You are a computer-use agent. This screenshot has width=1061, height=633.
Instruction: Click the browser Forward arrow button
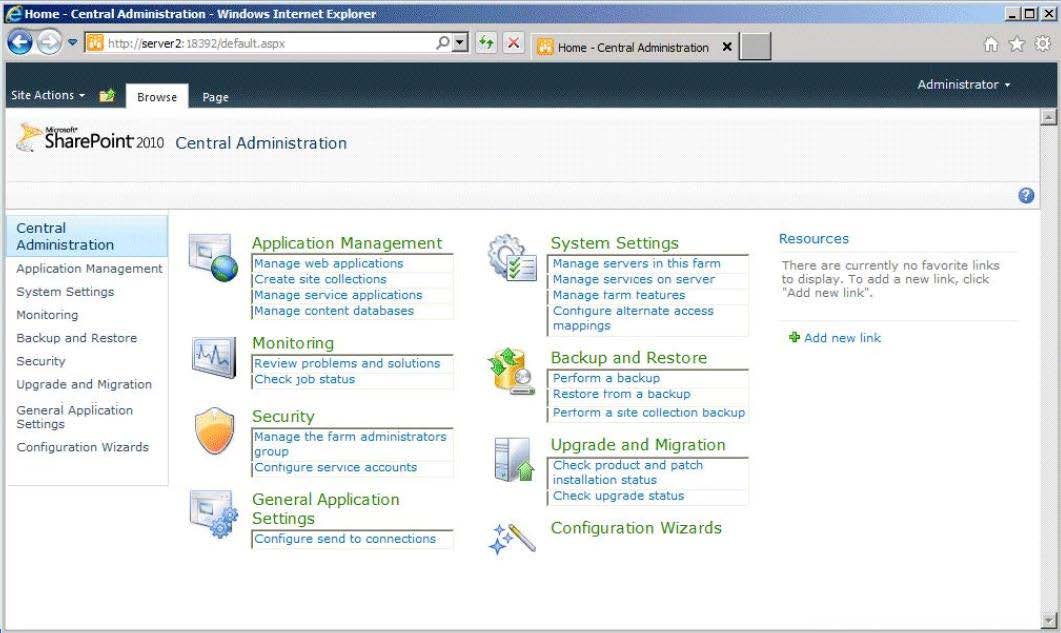(x=49, y=43)
